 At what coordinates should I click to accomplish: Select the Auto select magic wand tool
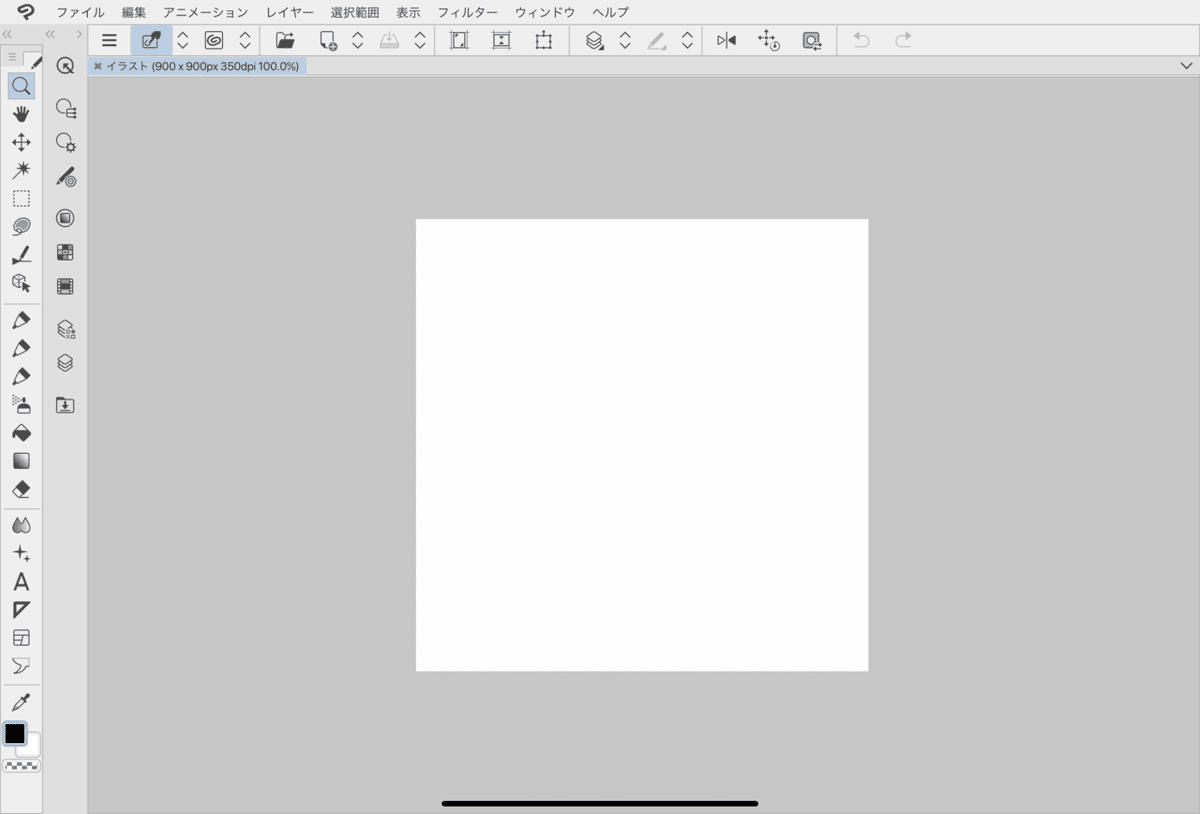[x=21, y=170]
